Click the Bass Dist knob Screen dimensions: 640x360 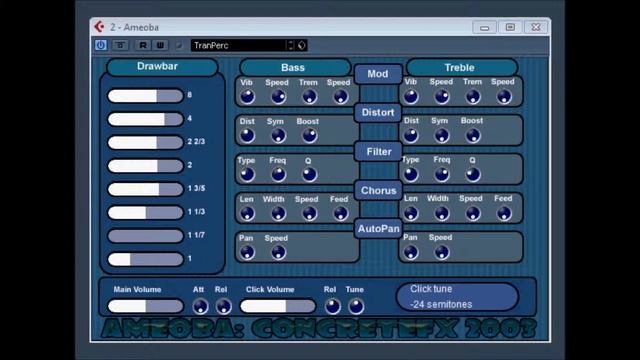[247, 136]
